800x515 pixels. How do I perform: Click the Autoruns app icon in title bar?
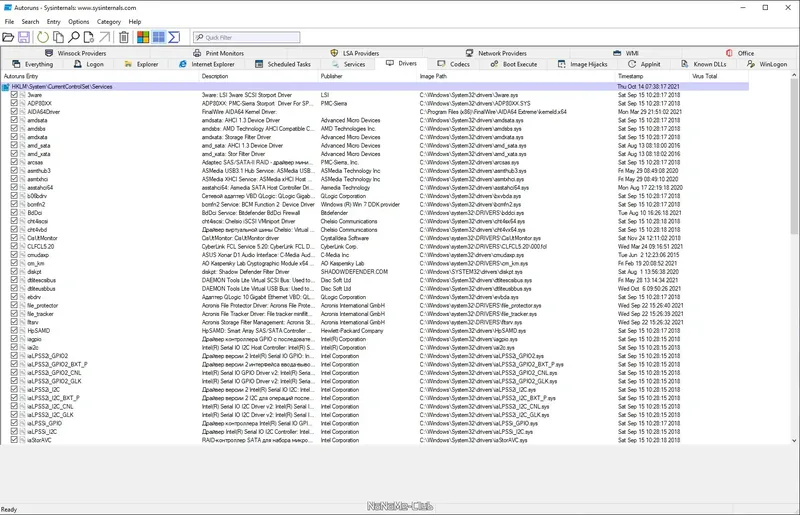coord(7,8)
